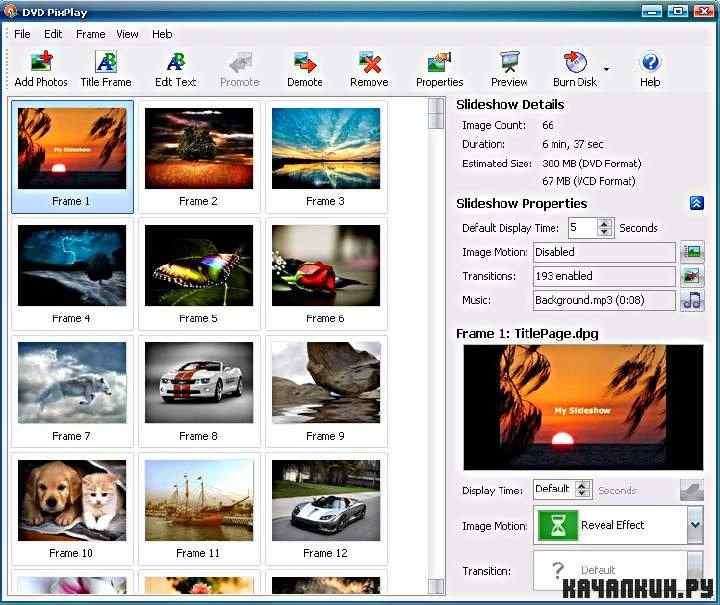The height and width of the screenshot is (605, 720).
Task: Remove the selected frame
Action: click(x=369, y=69)
